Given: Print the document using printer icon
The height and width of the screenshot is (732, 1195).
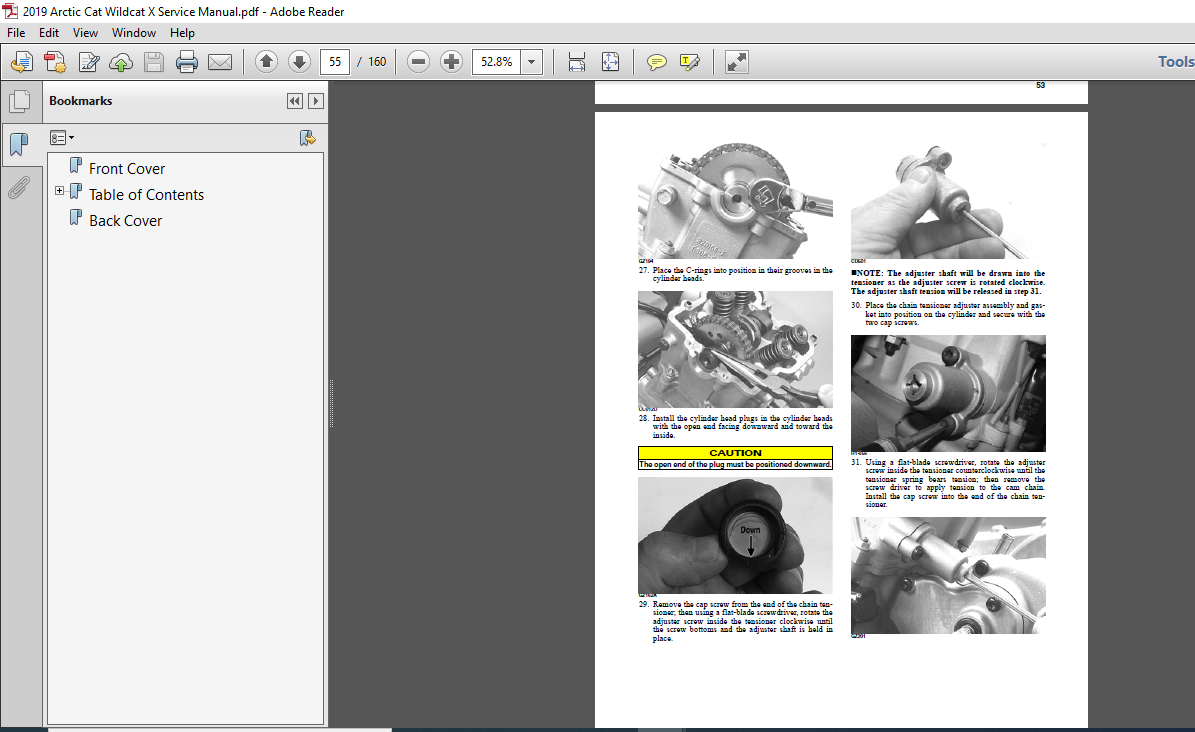Looking at the screenshot, I should click(x=187, y=62).
